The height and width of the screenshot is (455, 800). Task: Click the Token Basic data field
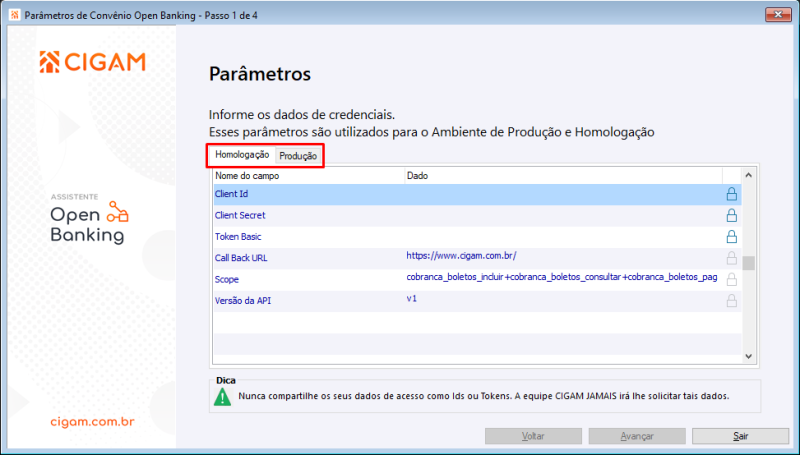(563, 237)
